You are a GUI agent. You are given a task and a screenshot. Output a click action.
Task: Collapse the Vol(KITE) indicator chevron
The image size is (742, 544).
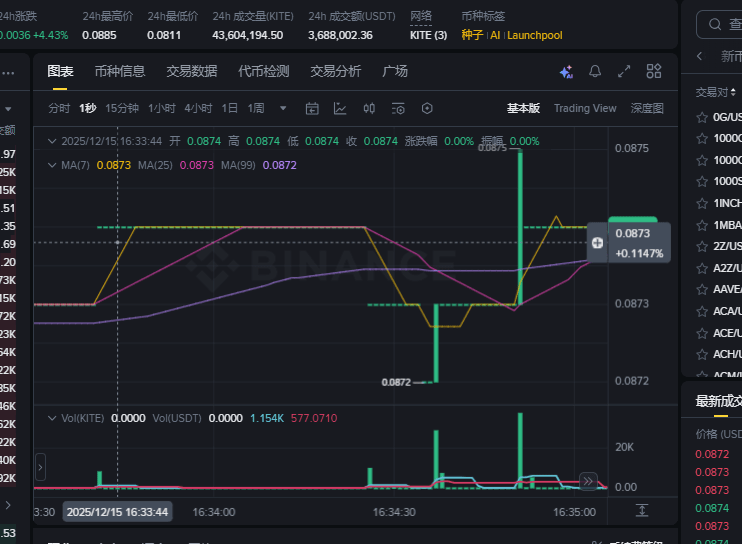(52, 418)
